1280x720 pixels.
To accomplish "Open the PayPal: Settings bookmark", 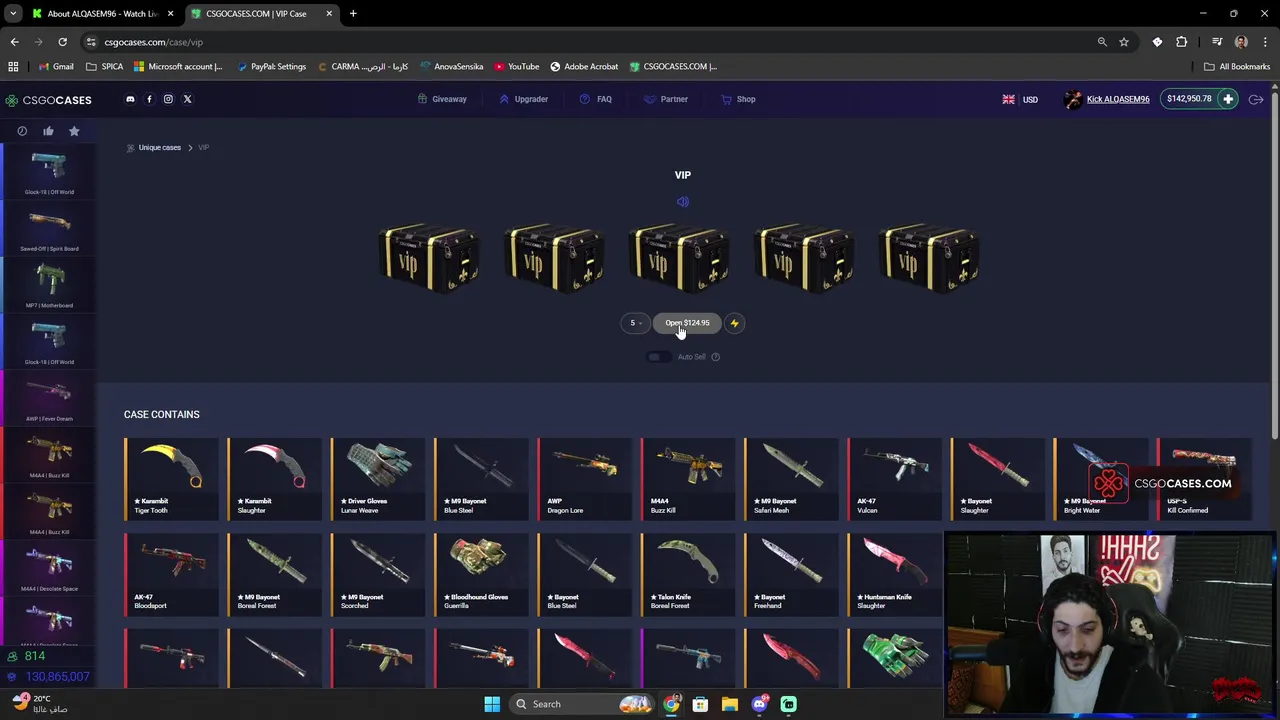I will [x=271, y=66].
